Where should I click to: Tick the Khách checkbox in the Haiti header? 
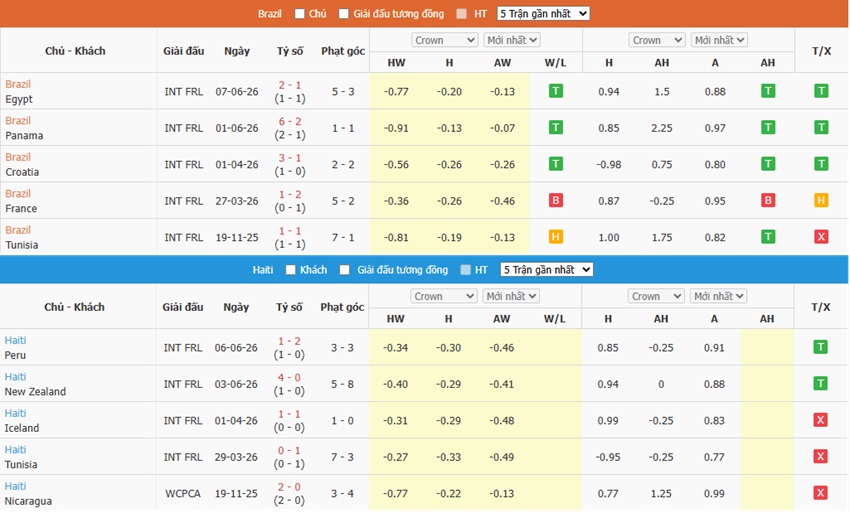tap(291, 270)
